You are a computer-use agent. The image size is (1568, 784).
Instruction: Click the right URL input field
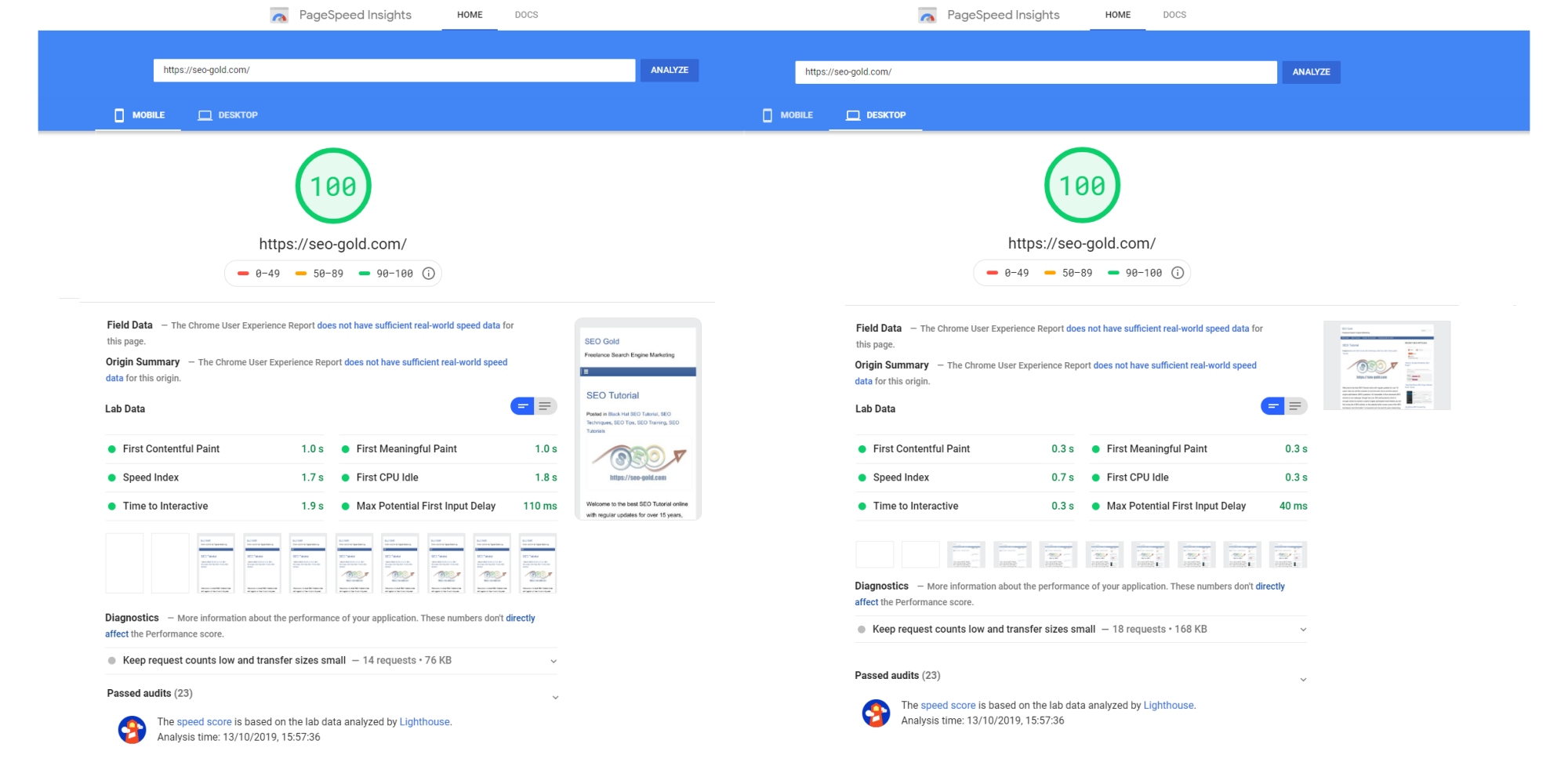coord(1036,72)
